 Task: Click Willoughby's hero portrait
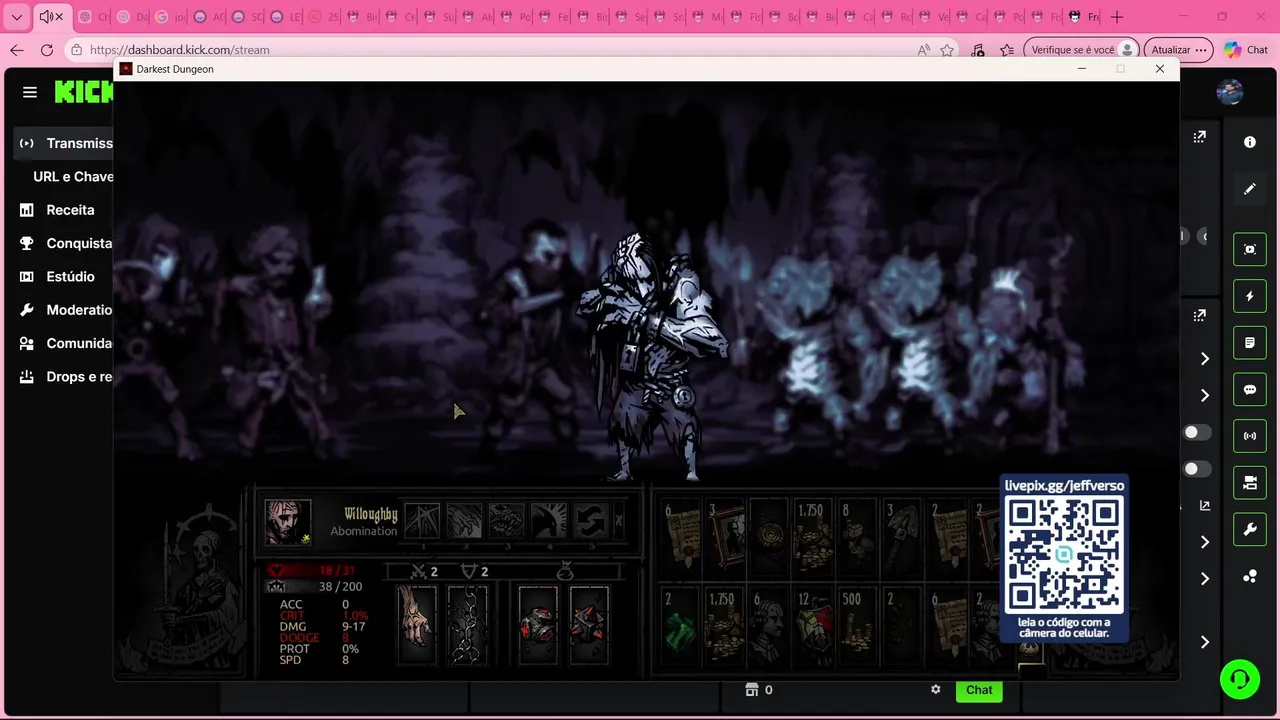click(x=288, y=522)
